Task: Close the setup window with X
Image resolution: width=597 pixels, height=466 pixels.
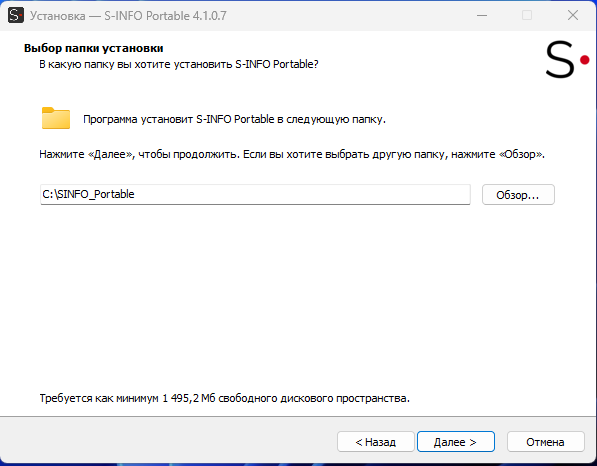Action: [573, 16]
